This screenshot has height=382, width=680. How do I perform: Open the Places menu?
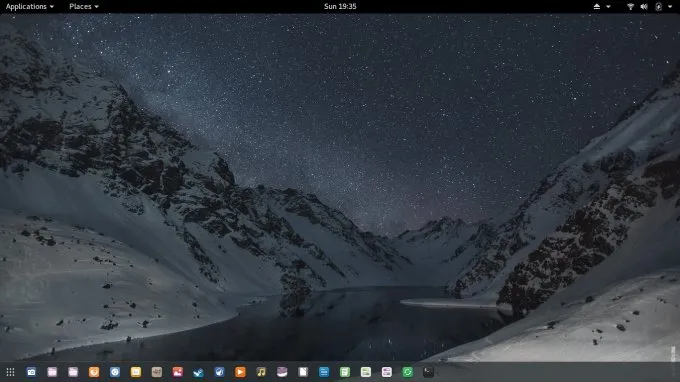(x=84, y=7)
